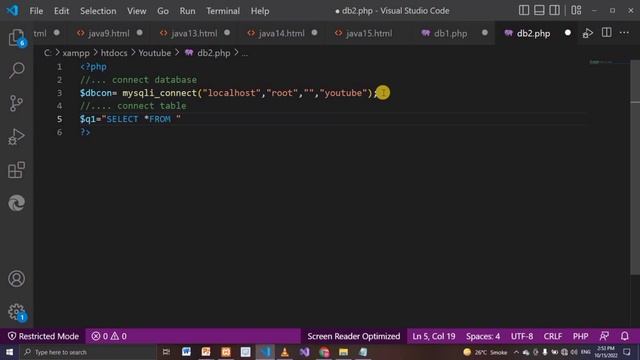Click the xampp breadcrumb segment
Image resolution: width=640 pixels, height=360 pixels.
point(76,53)
